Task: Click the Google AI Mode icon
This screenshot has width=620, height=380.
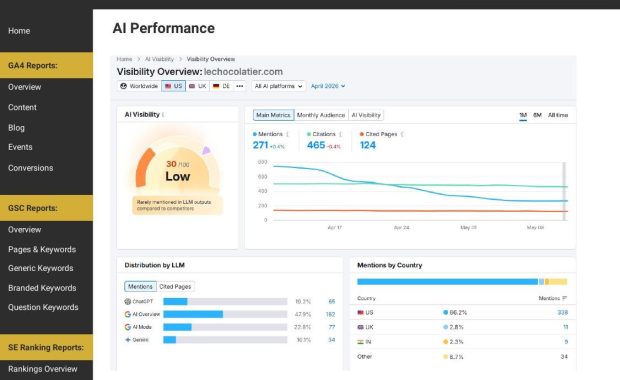Action: tap(128, 327)
